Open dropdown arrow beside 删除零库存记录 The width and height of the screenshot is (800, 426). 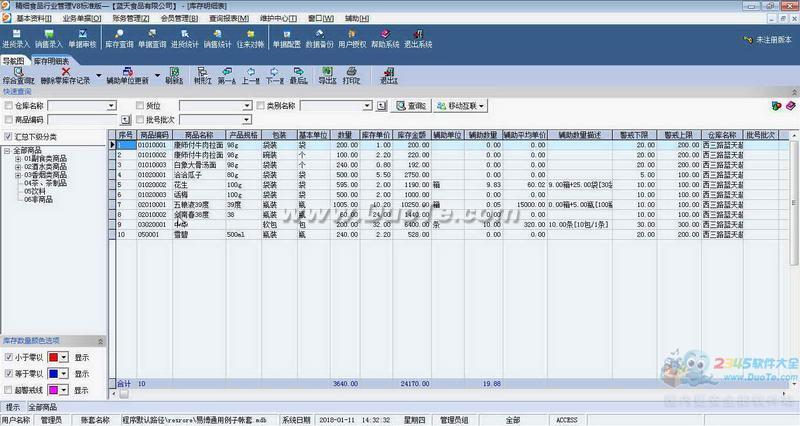[x=98, y=76]
